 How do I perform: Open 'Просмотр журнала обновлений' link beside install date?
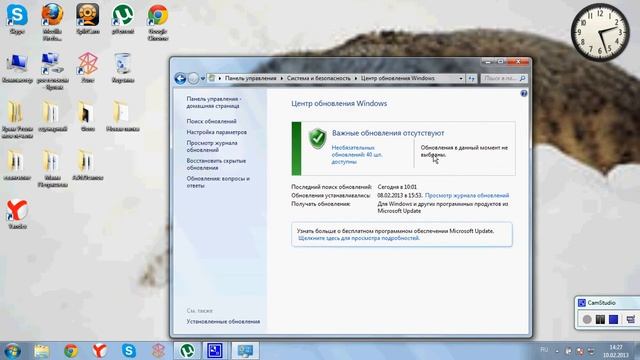(467, 196)
